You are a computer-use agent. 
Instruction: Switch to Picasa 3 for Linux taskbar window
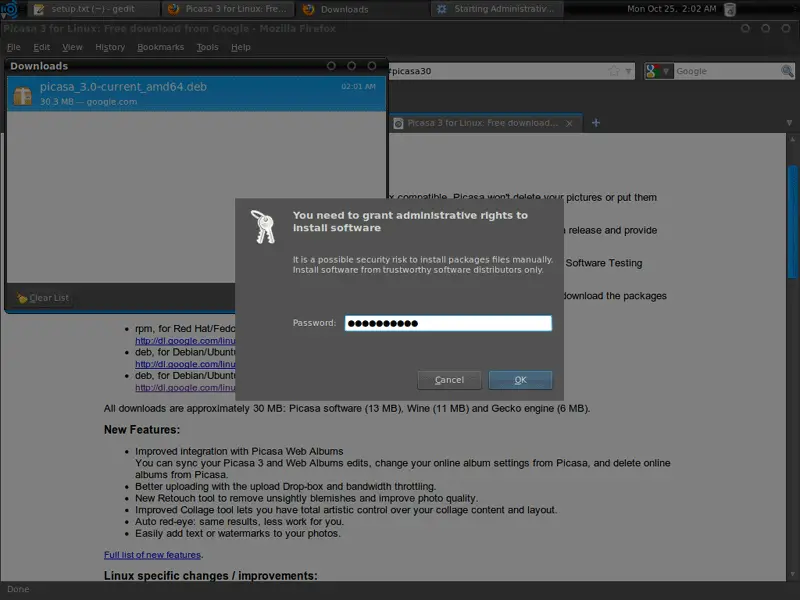pos(229,9)
